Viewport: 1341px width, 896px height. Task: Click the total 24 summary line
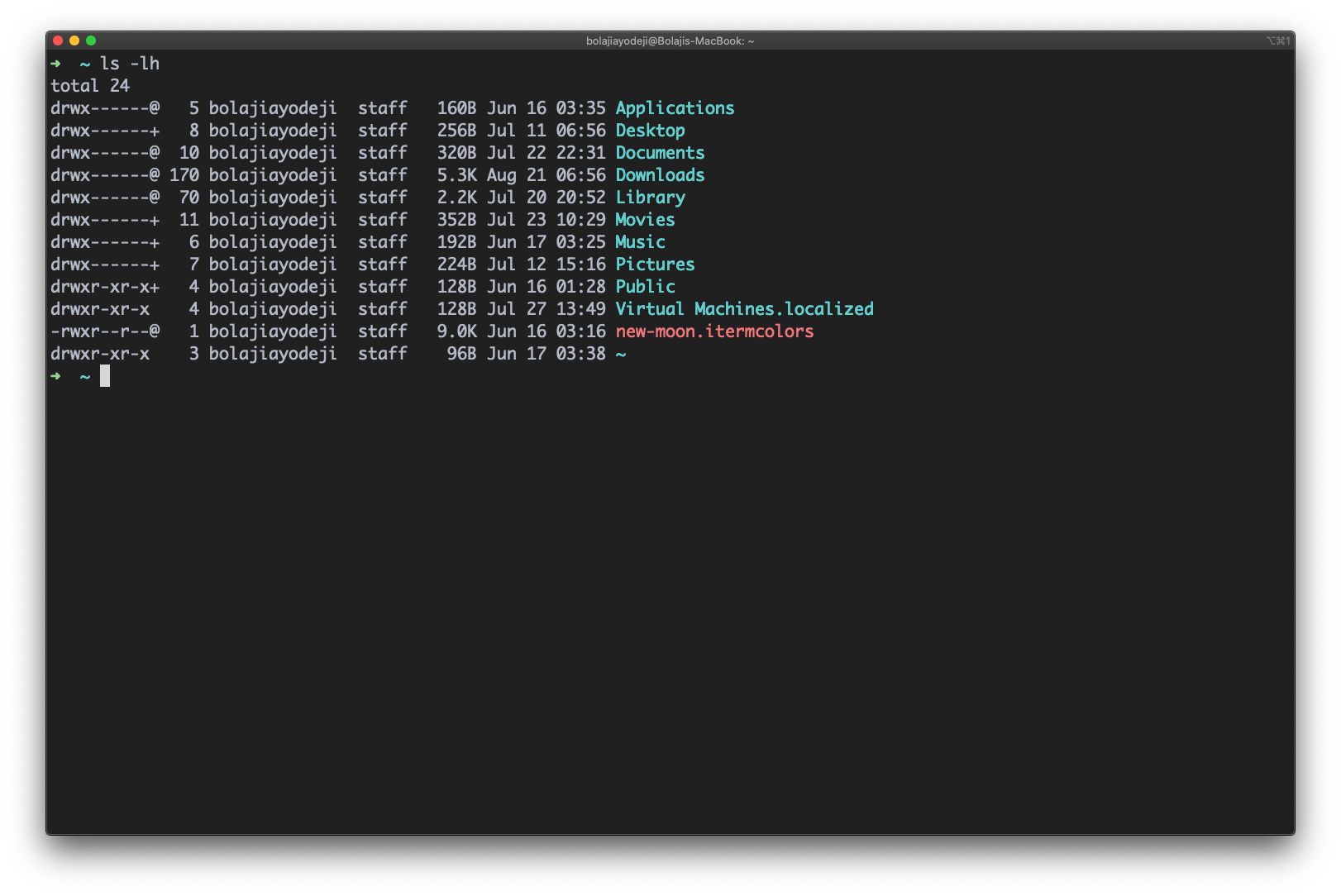[x=91, y=85]
